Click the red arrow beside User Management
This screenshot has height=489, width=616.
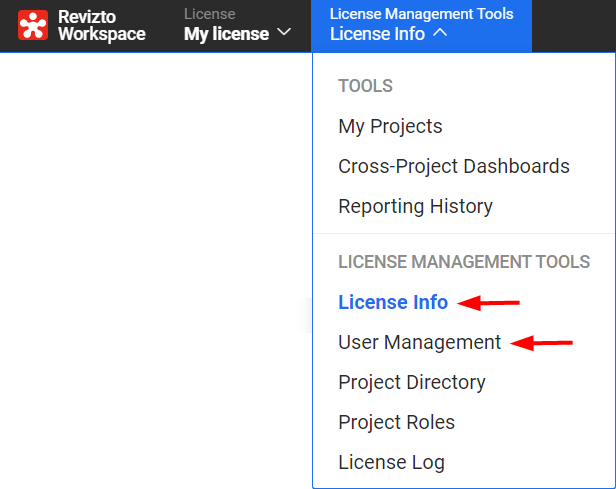(x=541, y=343)
